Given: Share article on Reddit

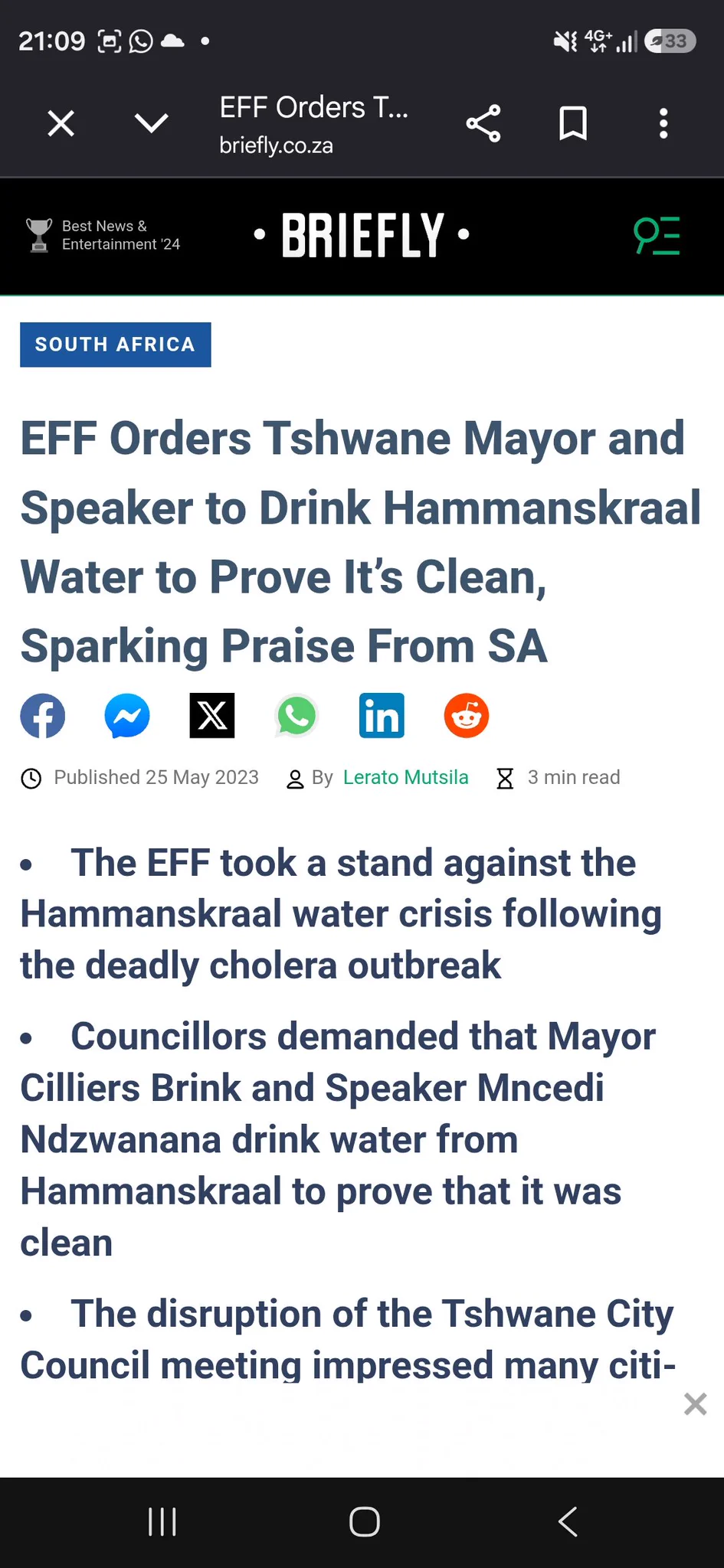Looking at the screenshot, I should (467, 716).
